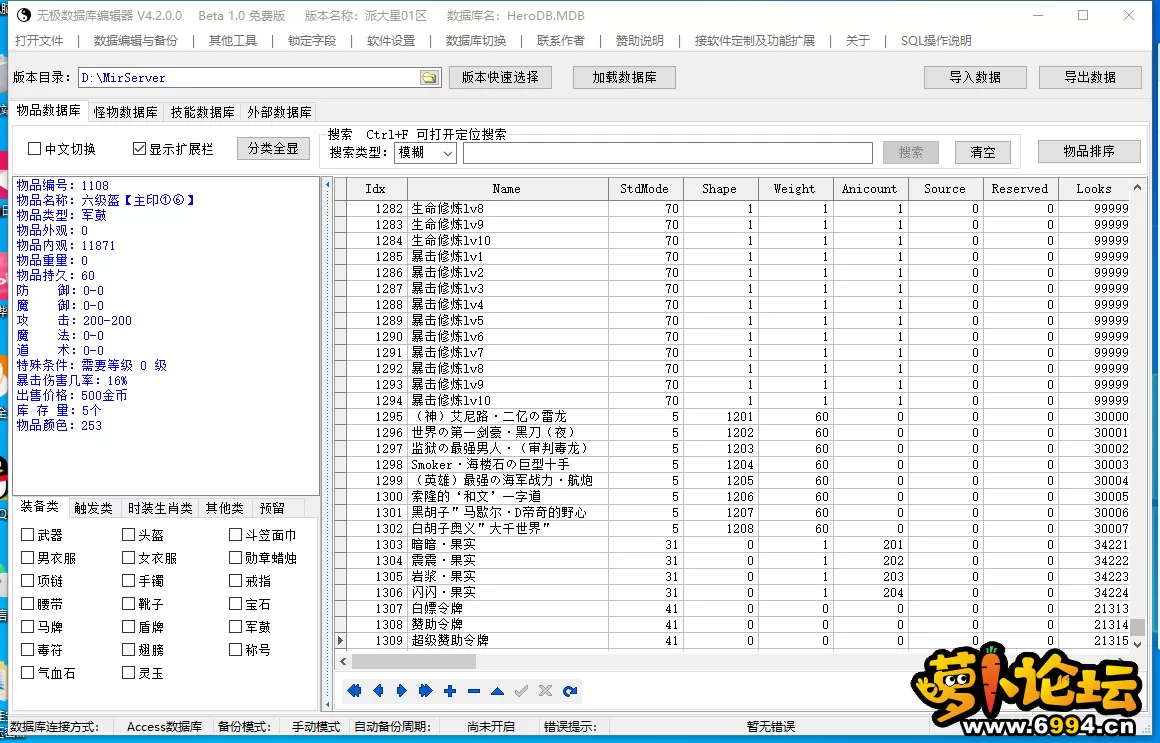Click the Name column header
Screen dimensions: 1160x743
(507, 189)
